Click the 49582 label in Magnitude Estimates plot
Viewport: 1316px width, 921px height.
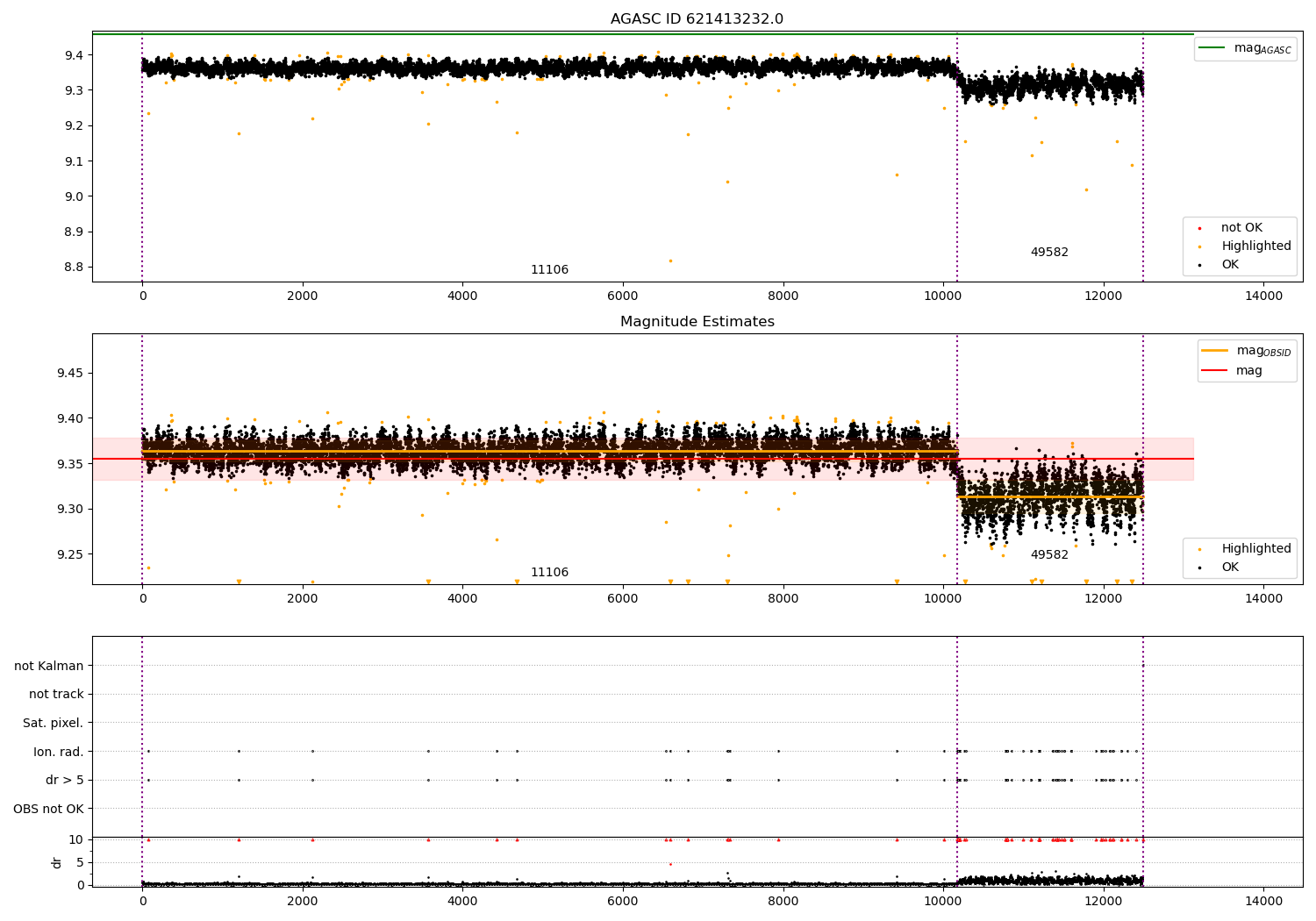coord(1049,555)
